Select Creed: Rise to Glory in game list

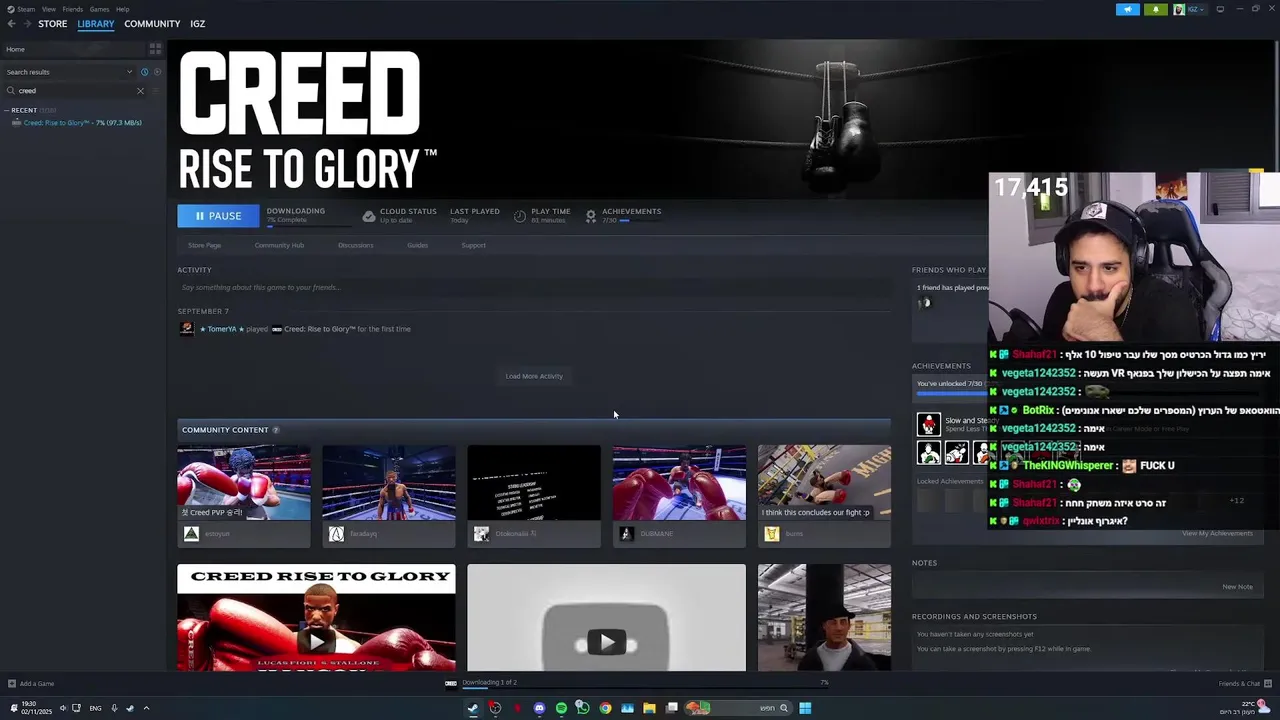82,123
